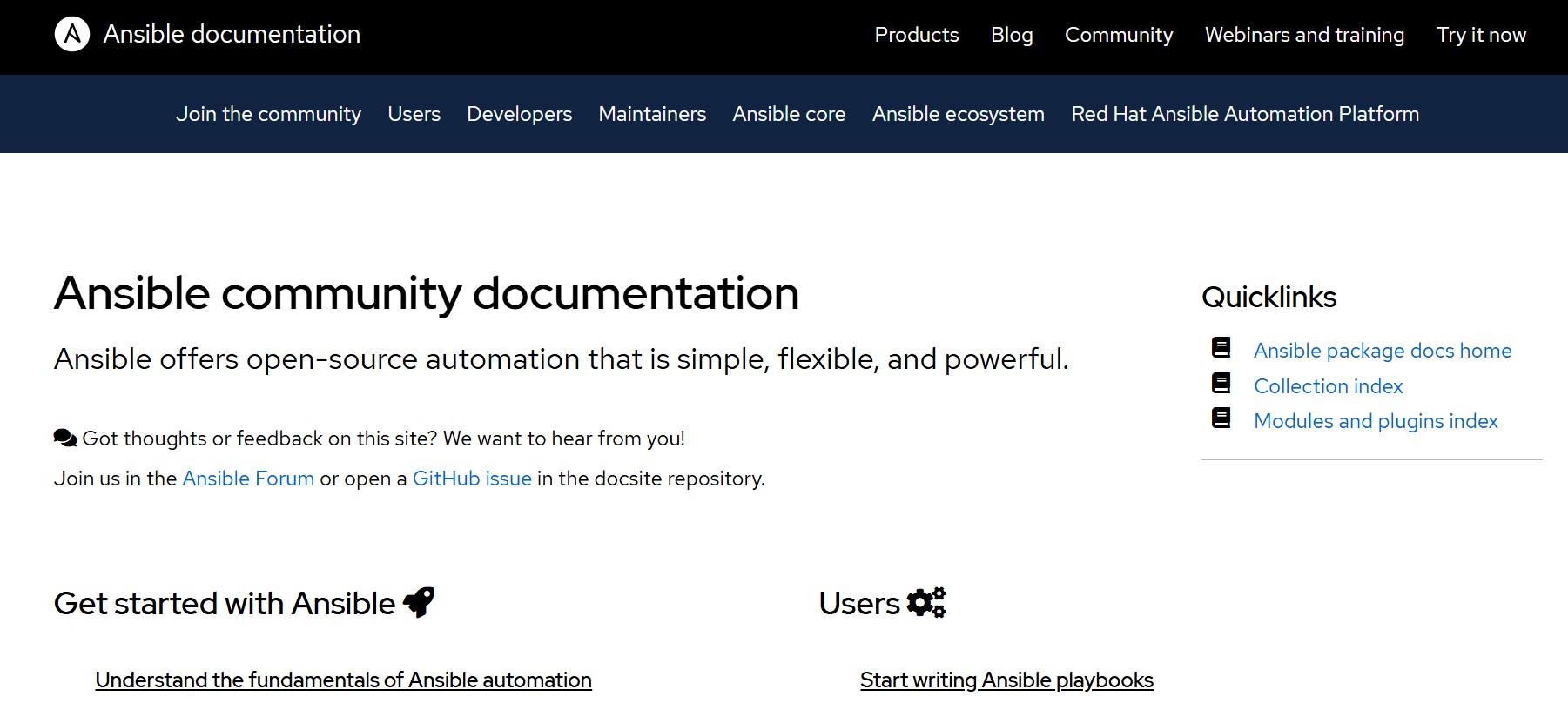Click Try it now in header
This screenshot has height=703, width=1568.
(x=1481, y=35)
